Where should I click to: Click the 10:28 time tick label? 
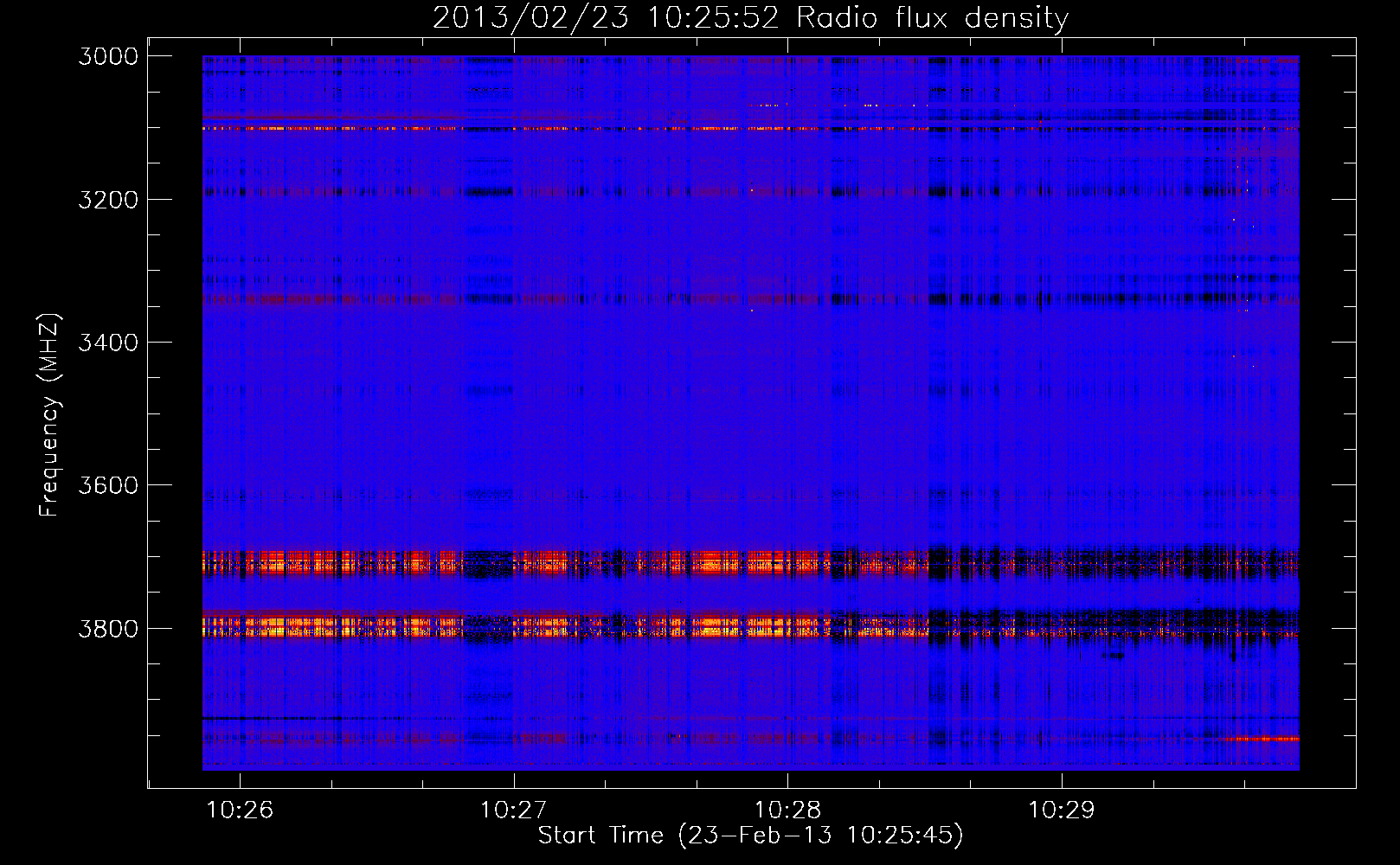[787, 810]
